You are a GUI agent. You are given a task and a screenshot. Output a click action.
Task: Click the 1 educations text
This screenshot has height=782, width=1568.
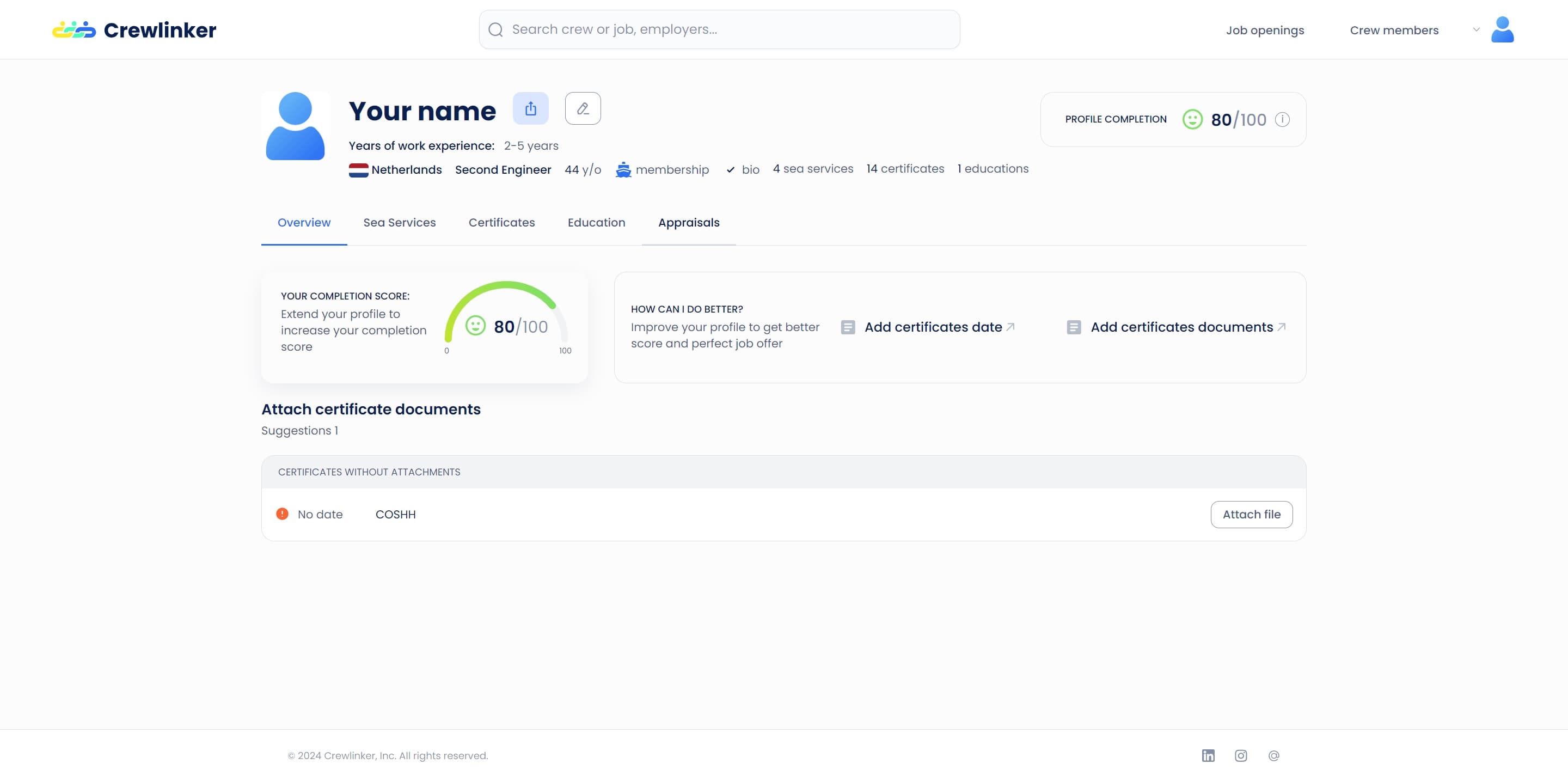[x=993, y=169]
